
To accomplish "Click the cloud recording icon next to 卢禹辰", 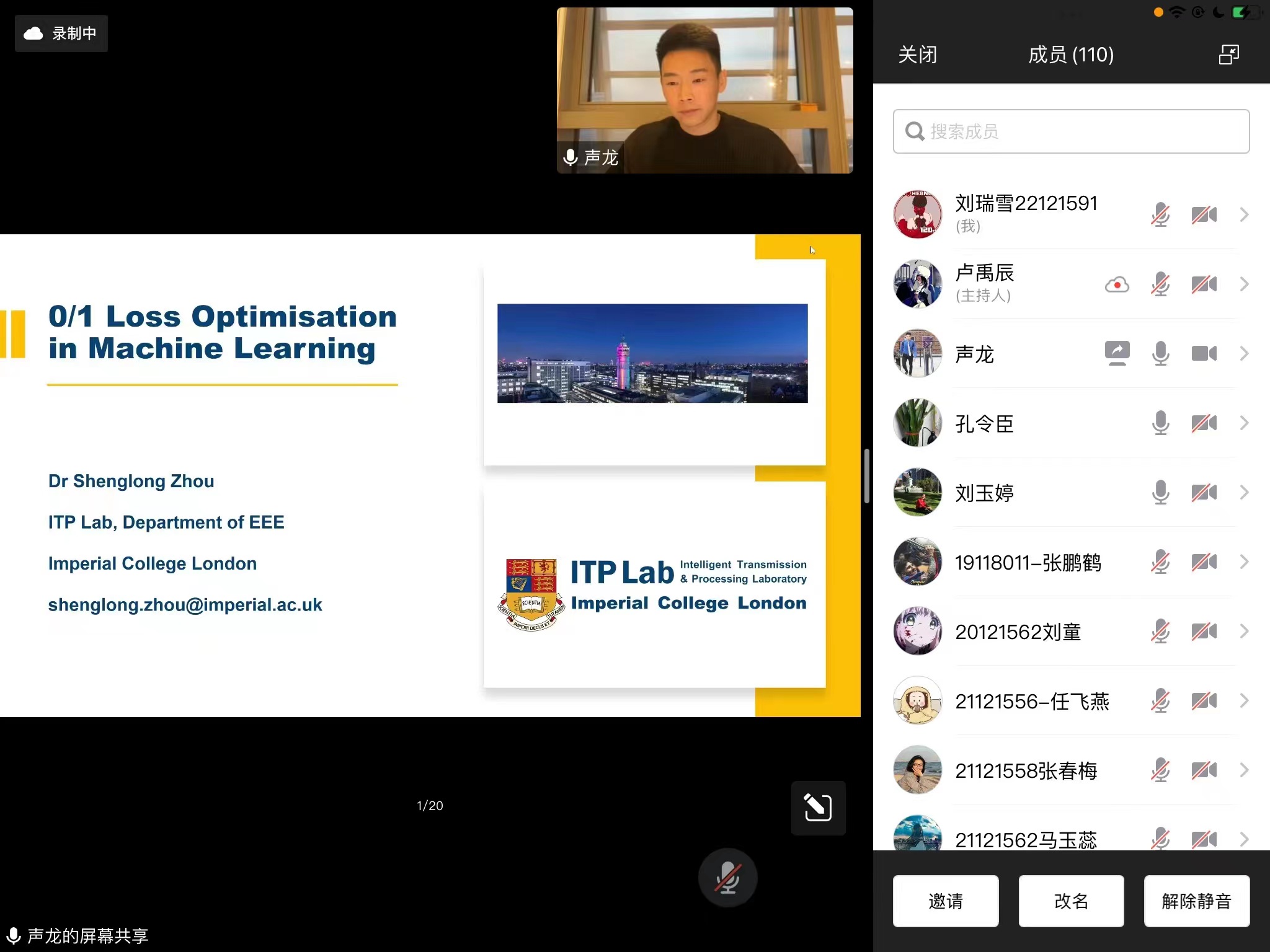I will 1117,284.
